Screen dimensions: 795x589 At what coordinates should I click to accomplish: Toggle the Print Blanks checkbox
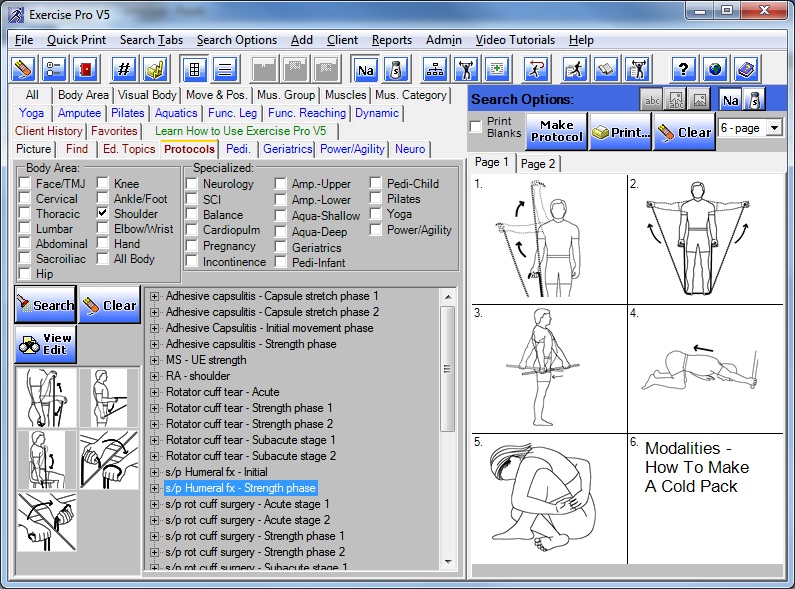coord(476,127)
